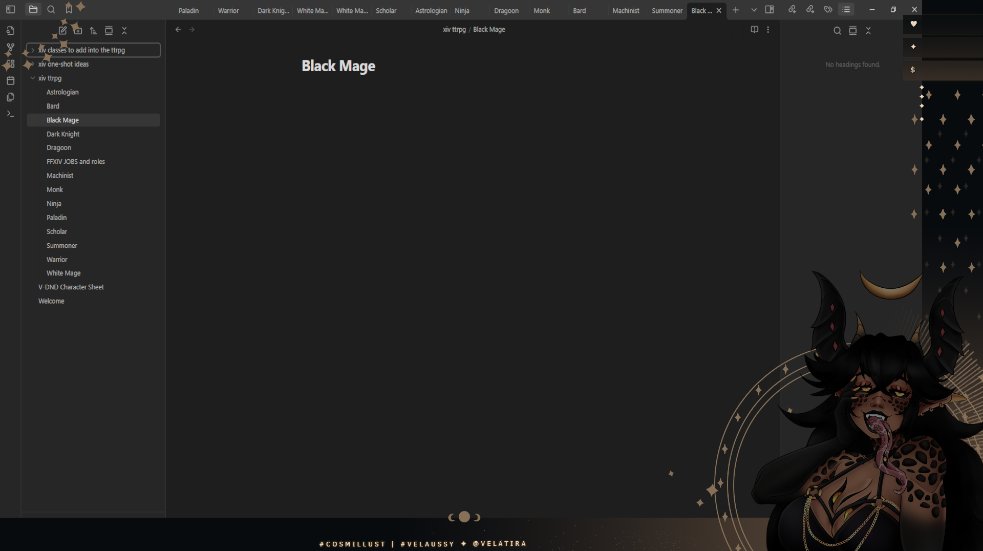Viewport: 983px width, 551px height.
Task: Switch to the Monk tab
Action: (542, 11)
